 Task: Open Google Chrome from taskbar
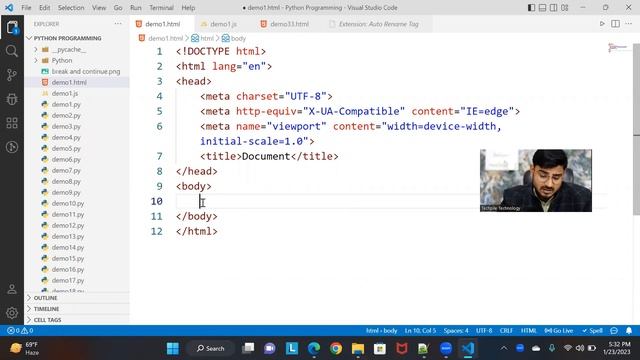[x=336, y=349]
